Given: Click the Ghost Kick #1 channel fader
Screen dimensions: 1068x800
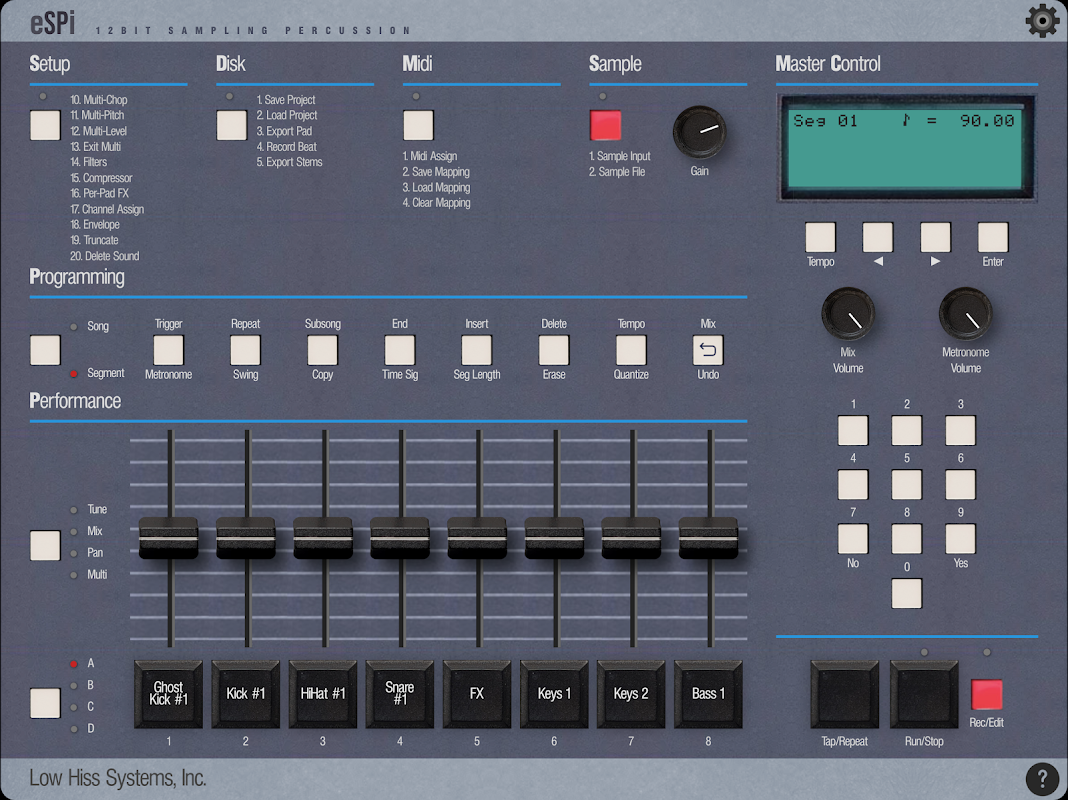Looking at the screenshot, I should click(168, 538).
